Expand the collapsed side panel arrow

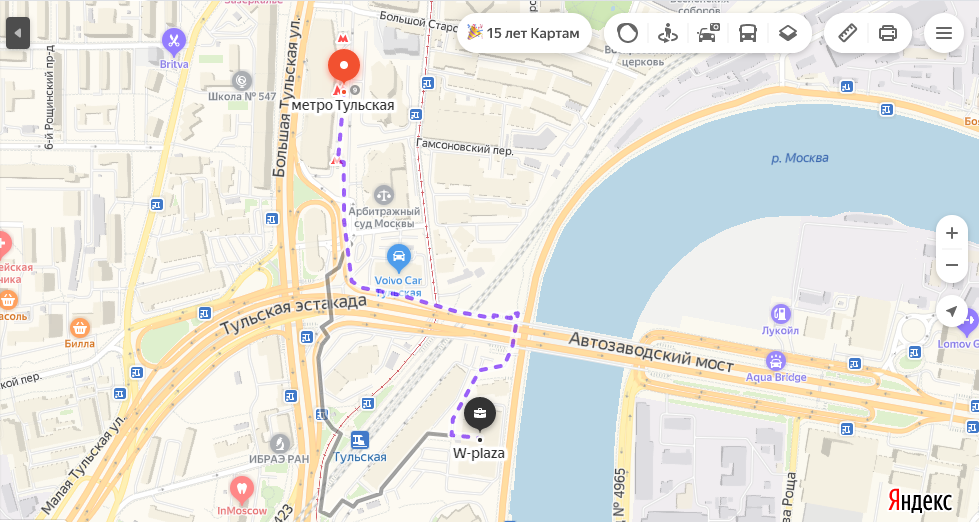[x=18, y=32]
